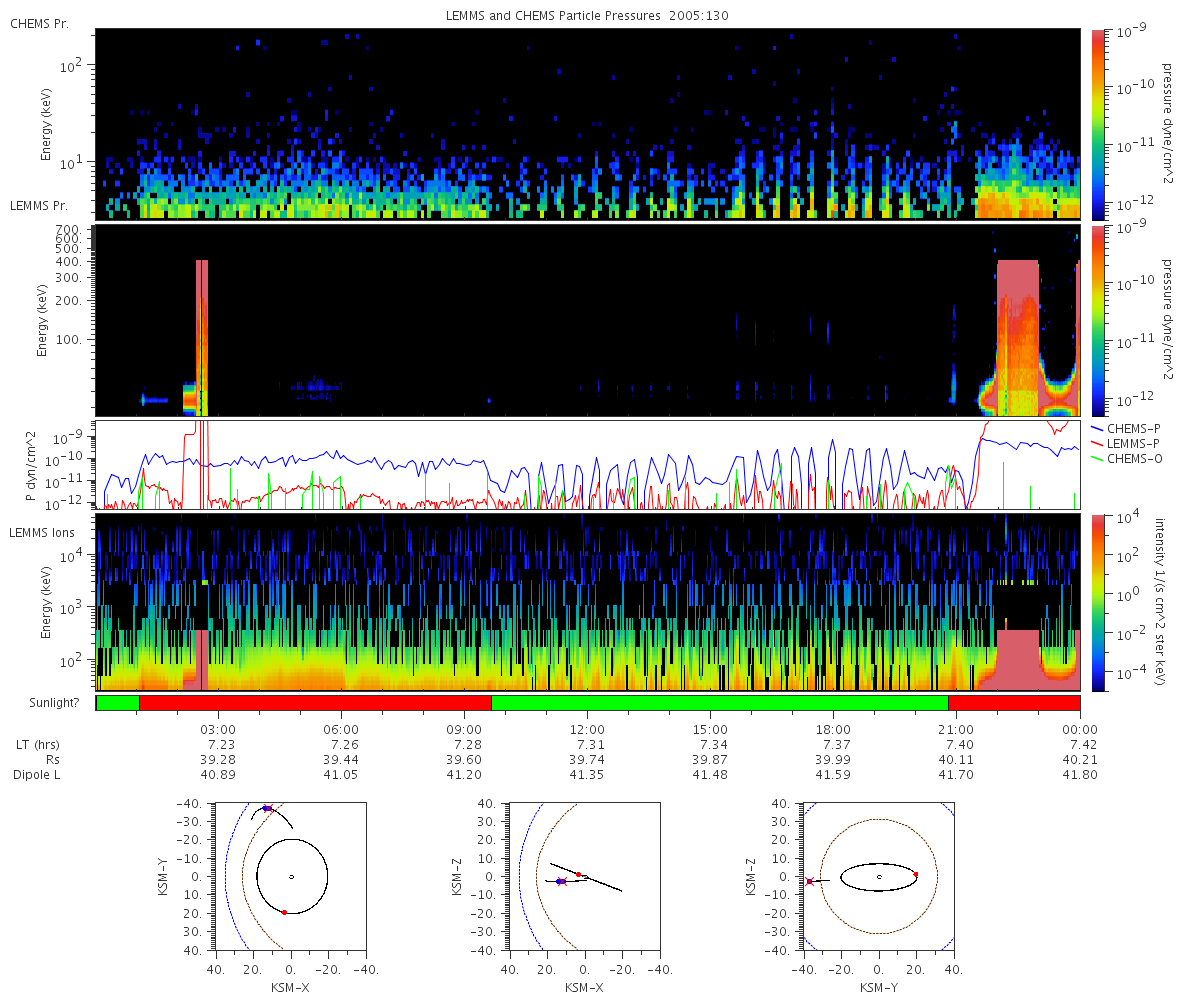Click the CHEMS-O legend entry
Image resolution: width=1200 pixels, height=1000 pixels.
click(x=1126, y=457)
